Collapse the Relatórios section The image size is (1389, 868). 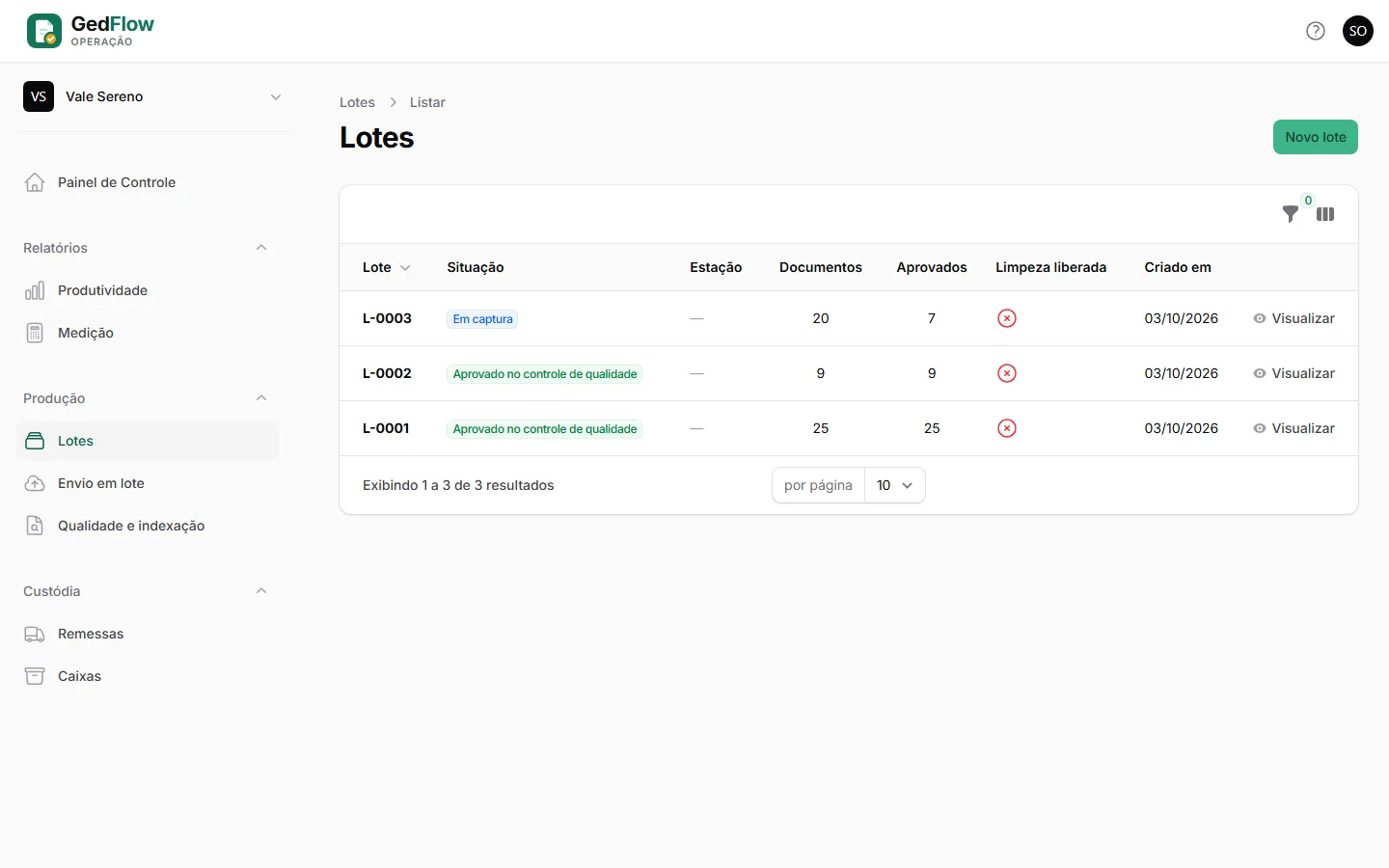261,248
